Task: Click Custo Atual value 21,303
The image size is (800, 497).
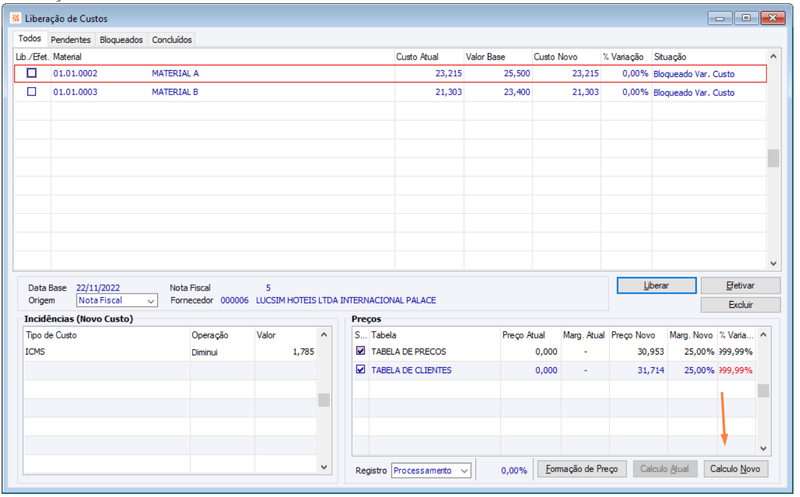Action: [x=448, y=92]
